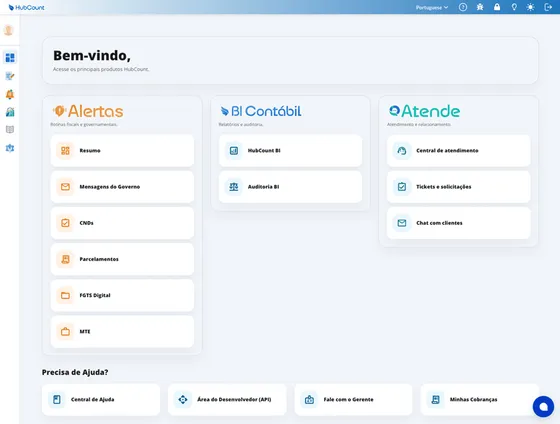Click the Fale com o Gerente icon
Image resolution: width=560 pixels, height=424 pixels.
point(309,400)
